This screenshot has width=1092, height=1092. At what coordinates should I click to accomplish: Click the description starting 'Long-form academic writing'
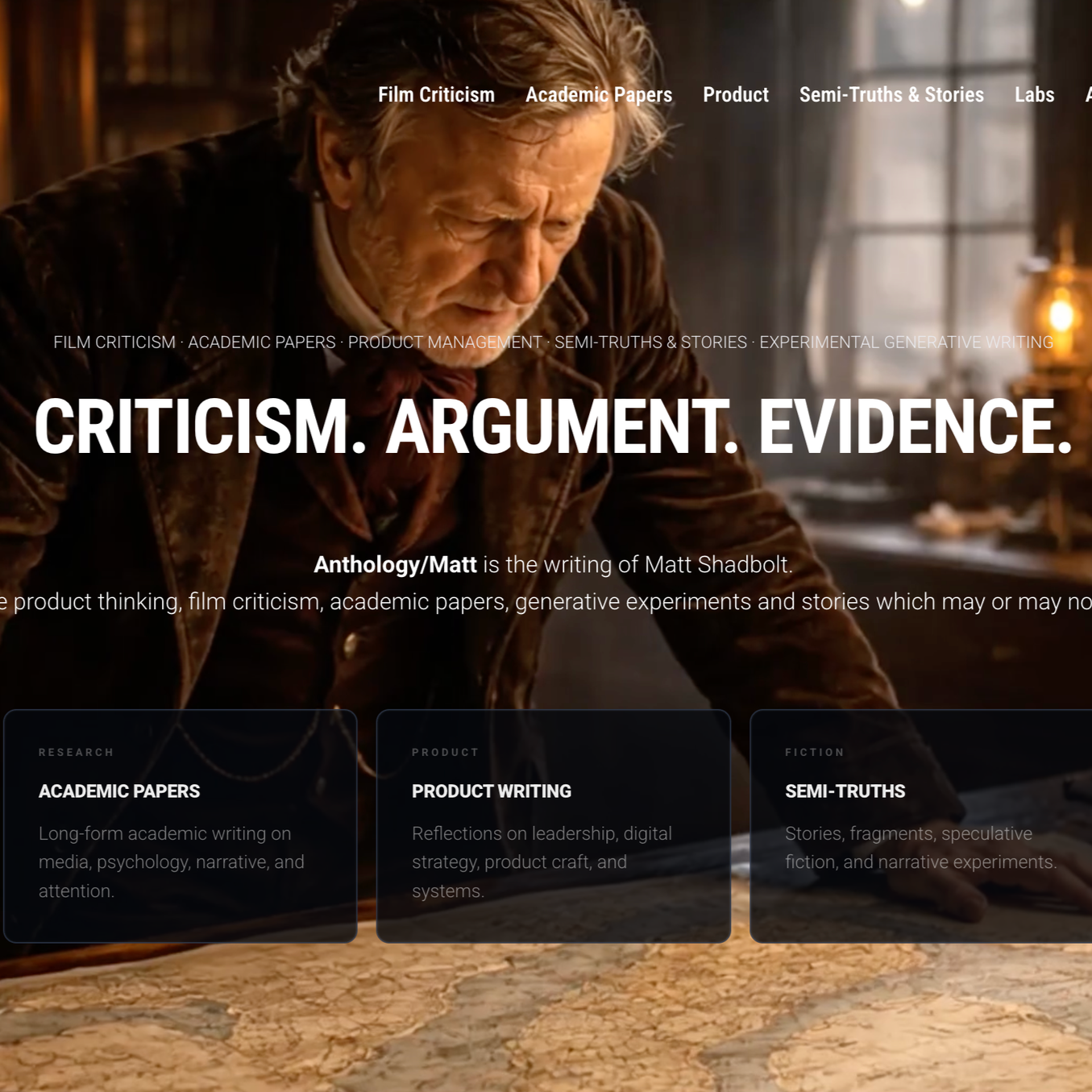click(x=172, y=862)
